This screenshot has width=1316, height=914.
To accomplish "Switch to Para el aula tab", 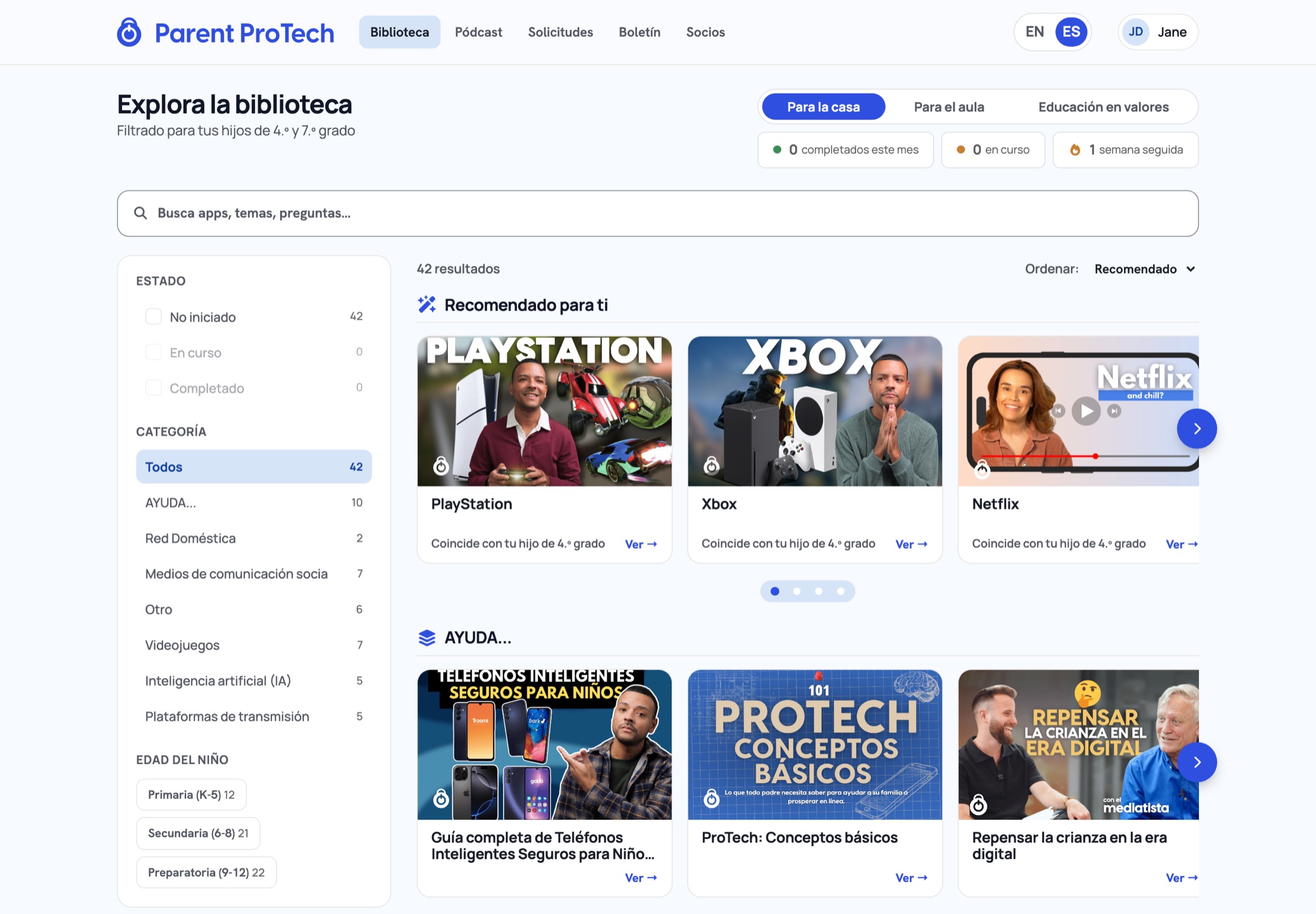I will pyautogui.click(x=949, y=107).
